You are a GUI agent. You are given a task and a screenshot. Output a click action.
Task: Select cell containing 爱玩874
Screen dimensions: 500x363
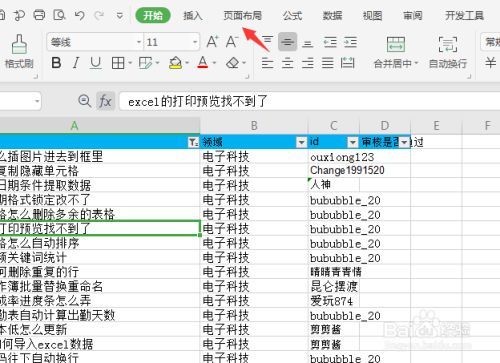pos(334,301)
